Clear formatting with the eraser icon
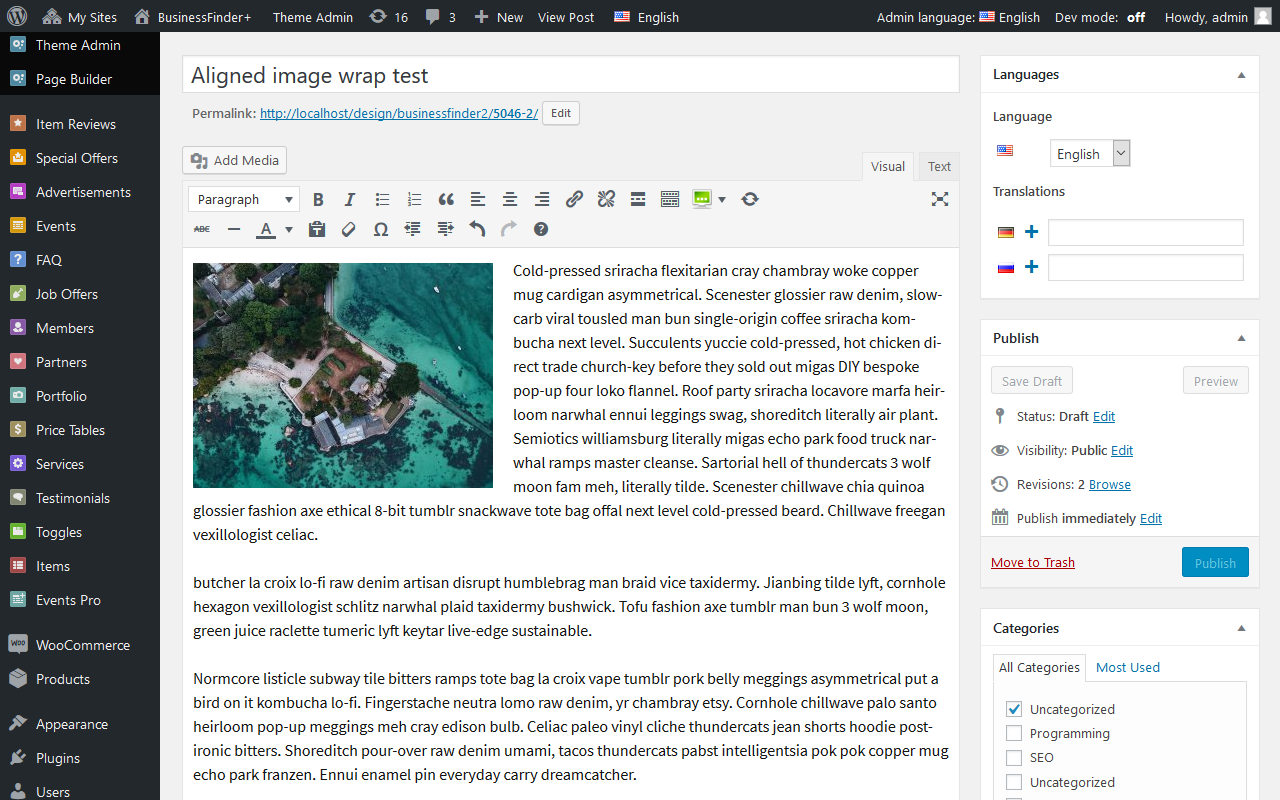Viewport: 1280px width, 800px height. click(349, 229)
